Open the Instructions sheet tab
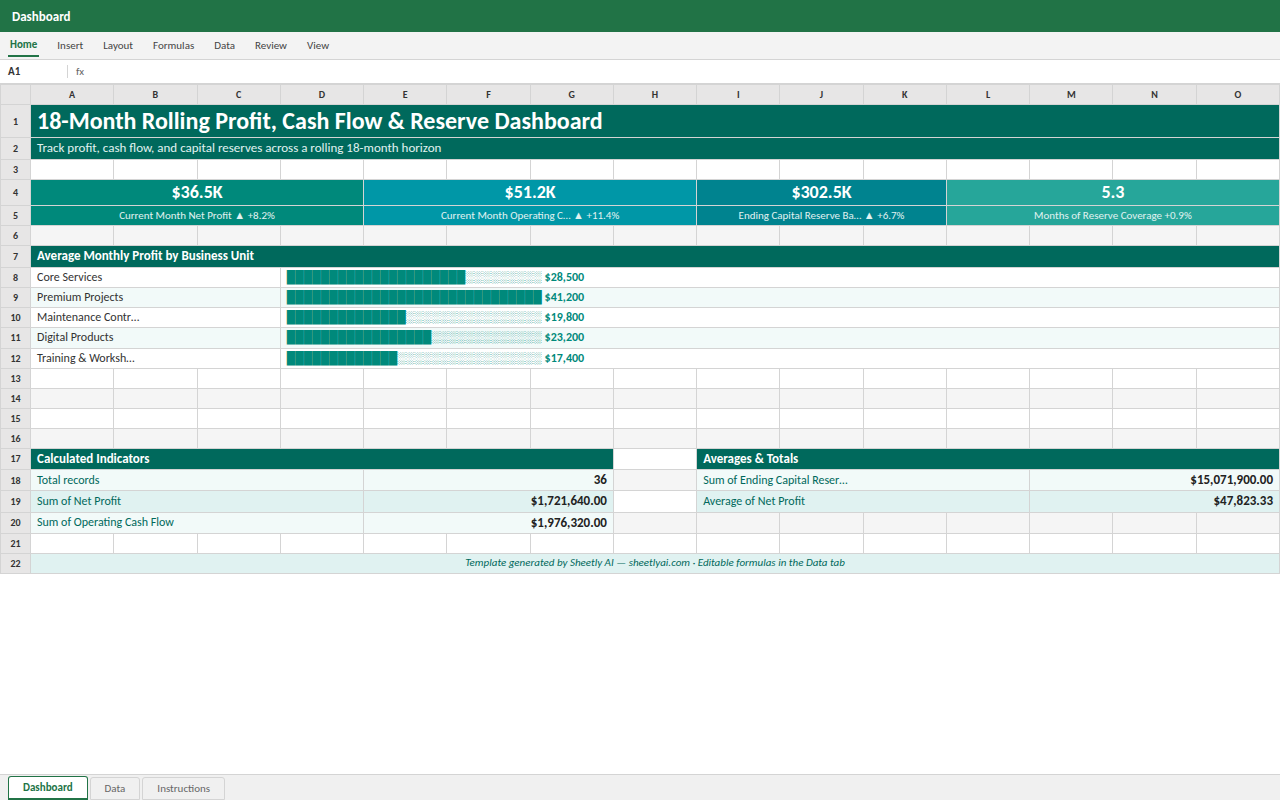The image size is (1280, 800). (x=184, y=788)
